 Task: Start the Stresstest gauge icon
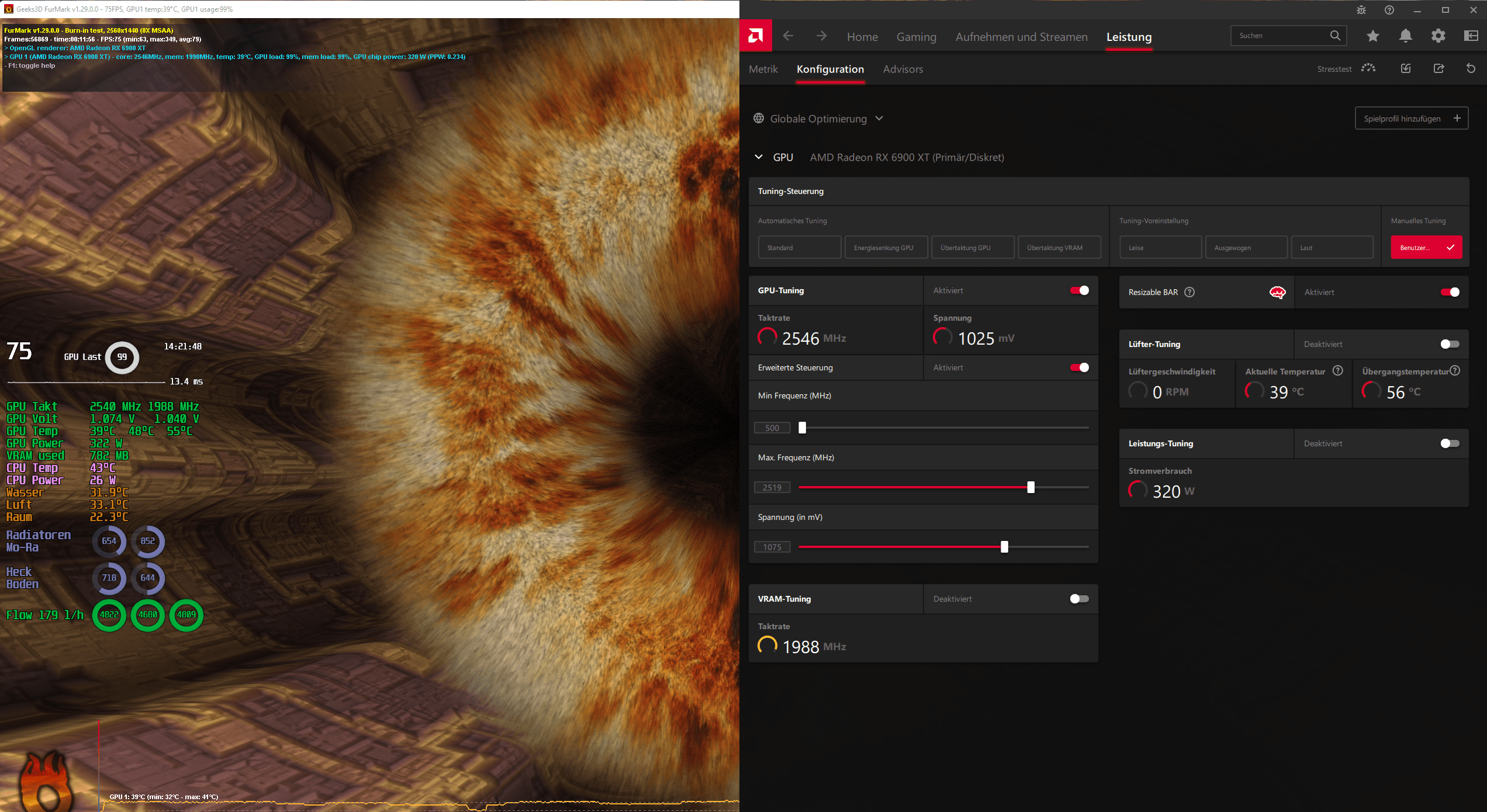coord(1368,68)
